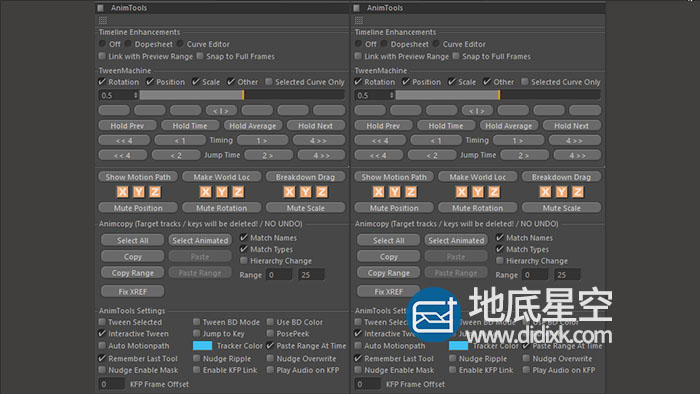Click Jump Time < 2 button in right panel
Screen dimensions: 700x394
(432, 155)
